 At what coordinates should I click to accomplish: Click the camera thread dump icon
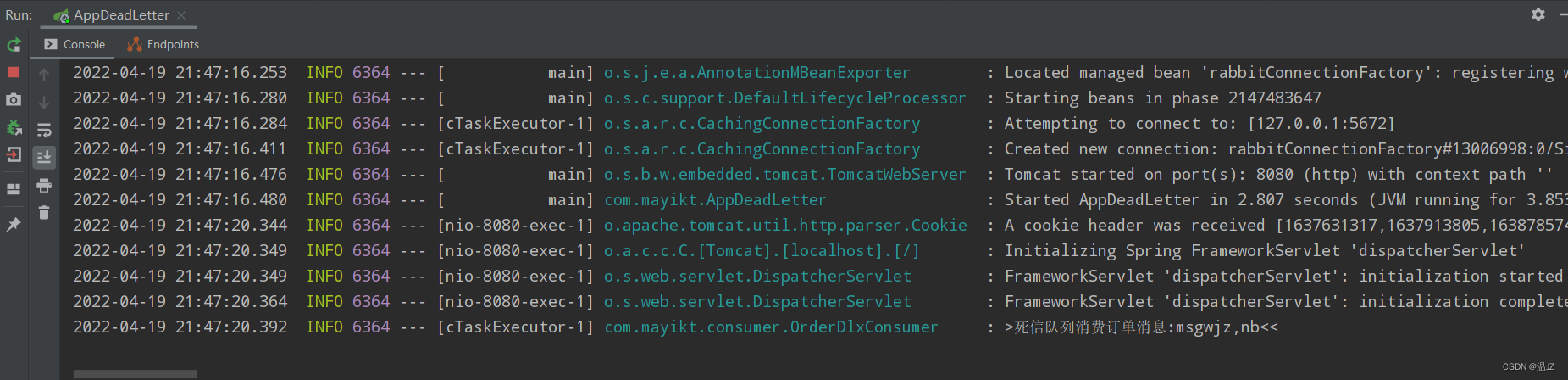14,100
